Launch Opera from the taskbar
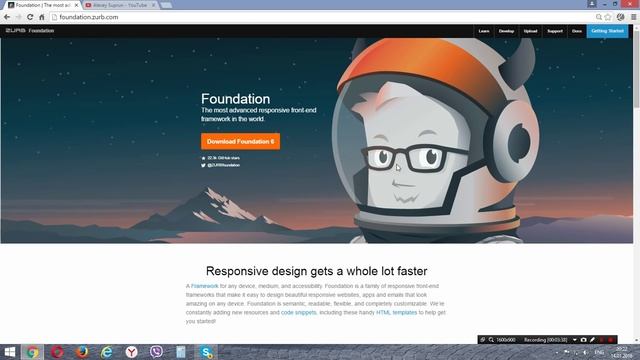The width and height of the screenshot is (640, 360). pos(57,352)
